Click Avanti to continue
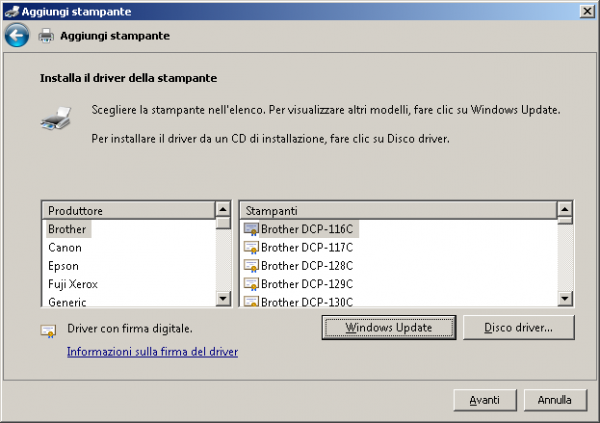This screenshot has width=600, height=423. tap(484, 399)
